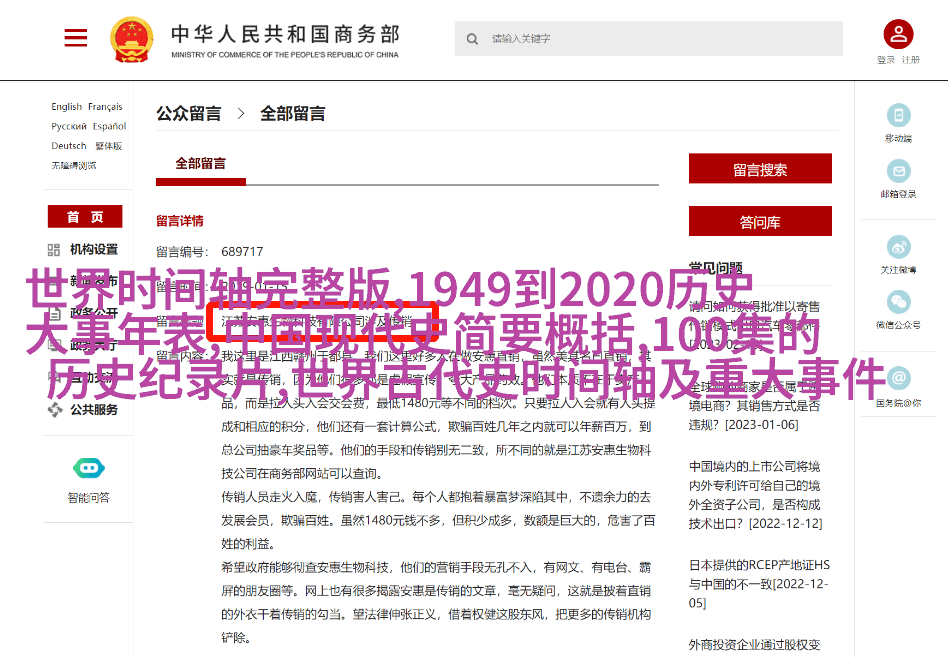Click the user login avatar icon
Screen dimensions: 948x657
pos(898,36)
